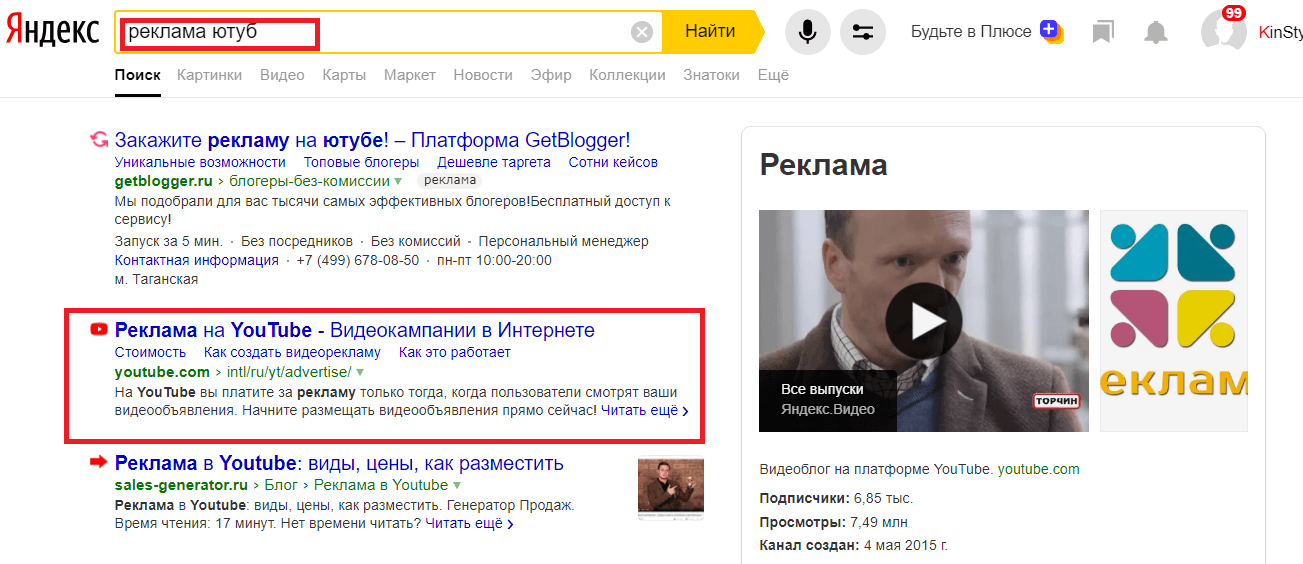Click the YouTube favicon beside Реклама на YouTube

[x=98, y=329]
